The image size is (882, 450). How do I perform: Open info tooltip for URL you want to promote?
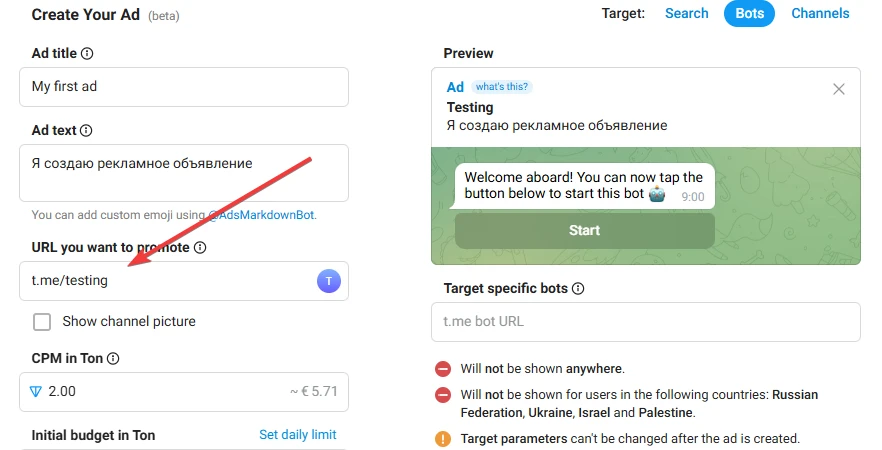200,248
